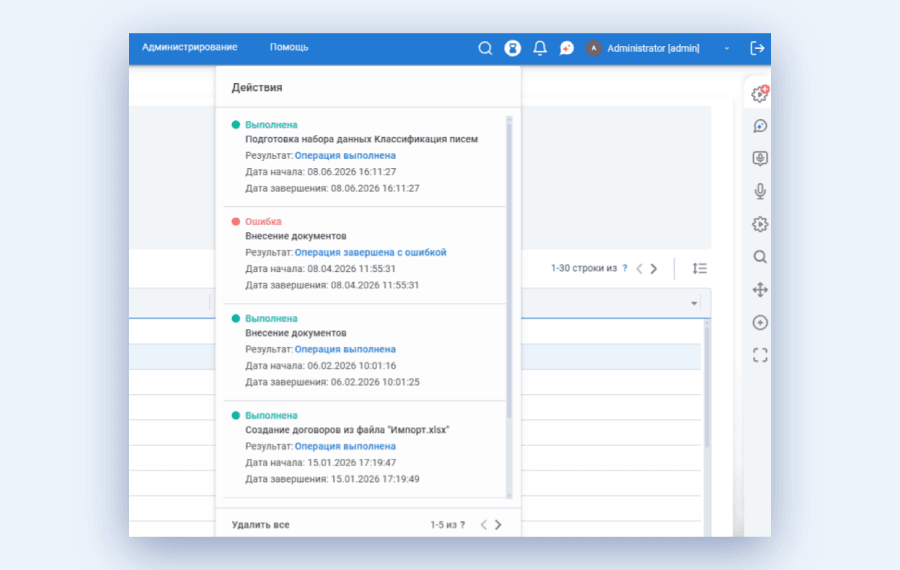The width and height of the screenshot is (900, 570).
Task: Click Удалить все in actions panel
Action: [x=261, y=525]
